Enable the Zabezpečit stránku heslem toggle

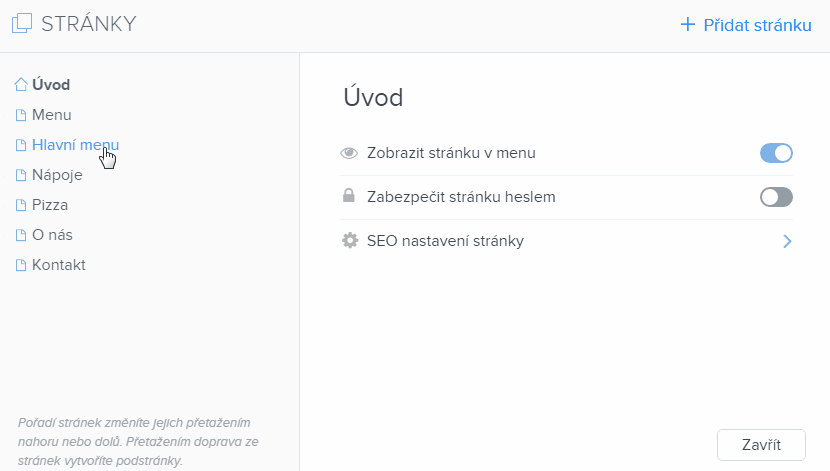(x=776, y=197)
